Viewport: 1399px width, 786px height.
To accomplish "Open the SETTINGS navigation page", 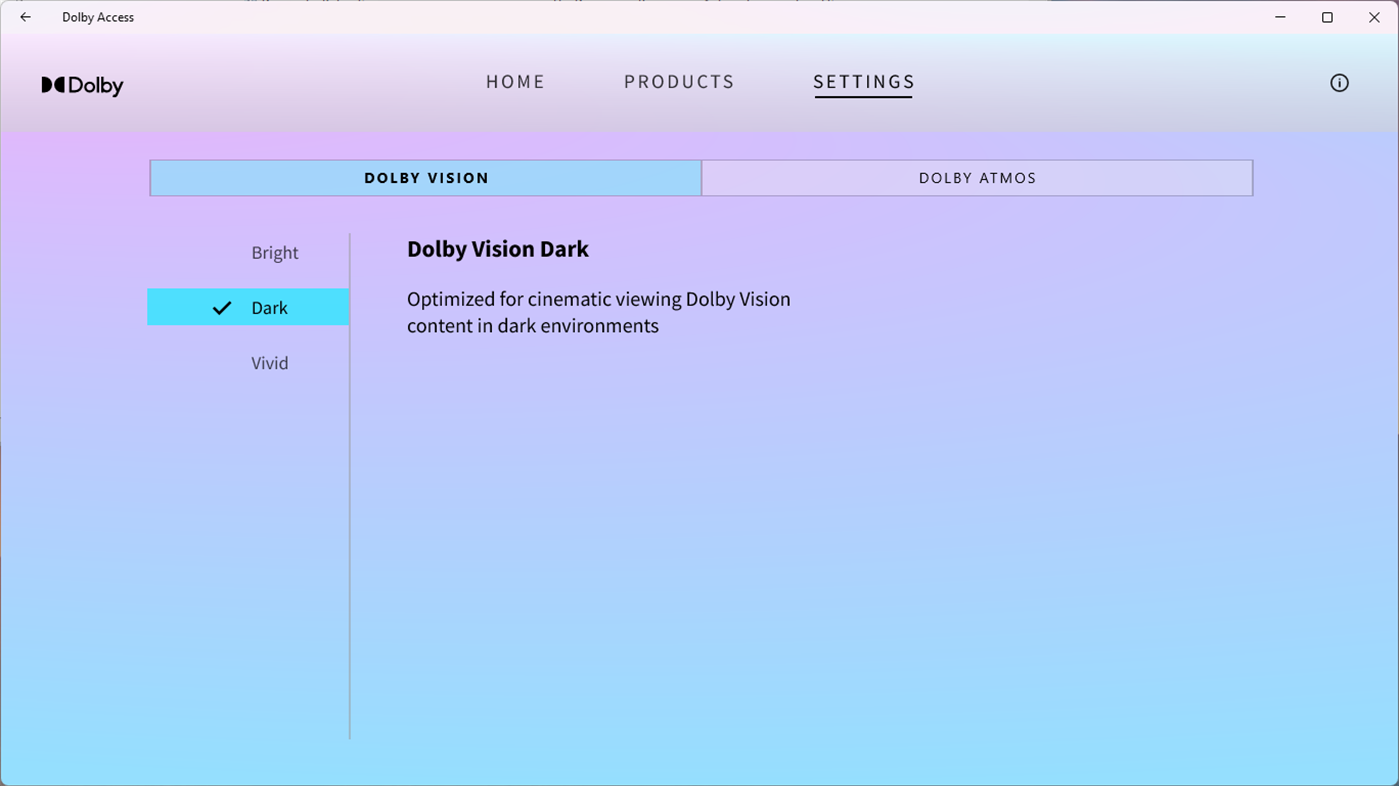I will (x=863, y=82).
